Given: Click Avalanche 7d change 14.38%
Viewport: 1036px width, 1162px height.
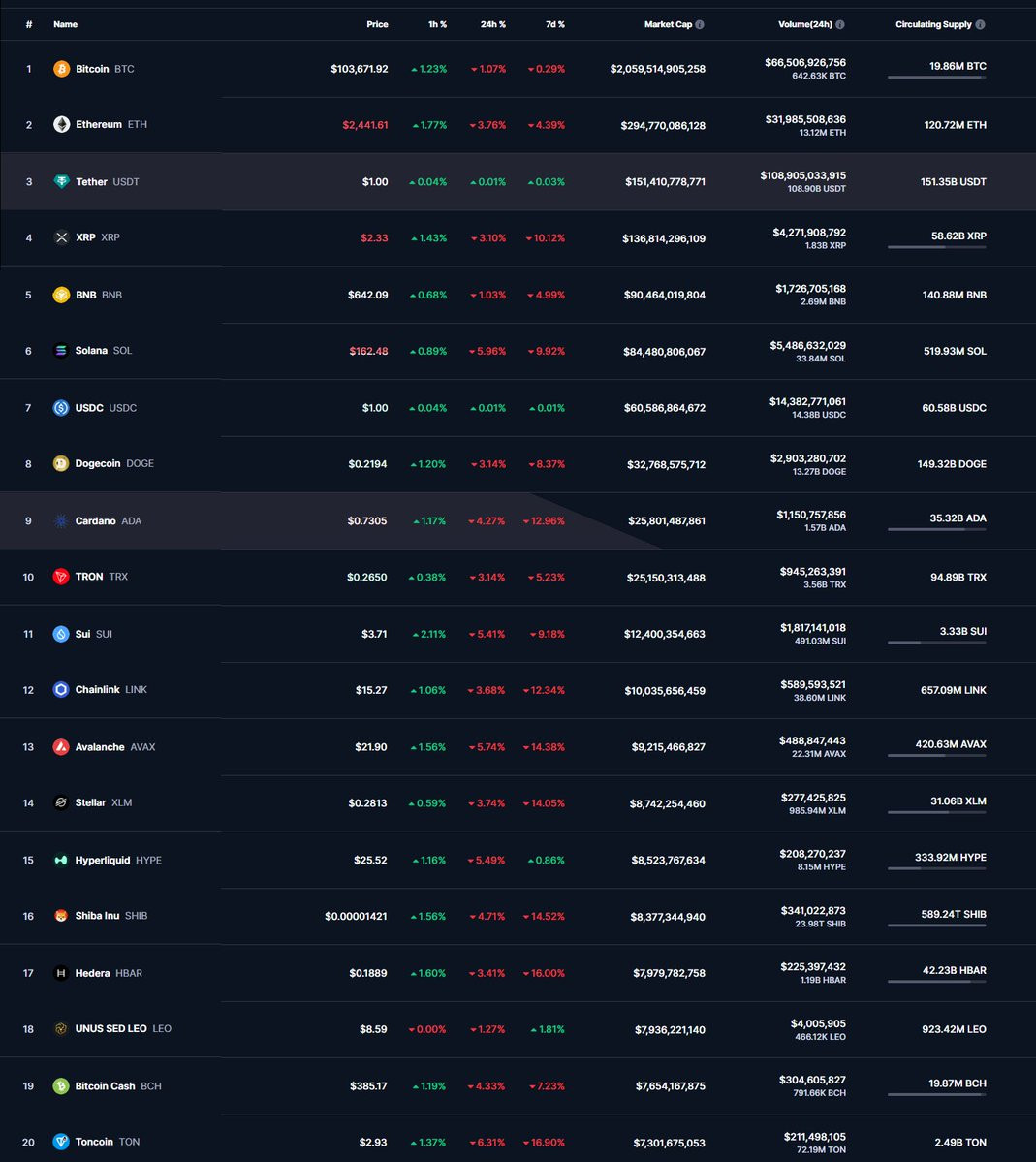Looking at the screenshot, I should click(544, 748).
